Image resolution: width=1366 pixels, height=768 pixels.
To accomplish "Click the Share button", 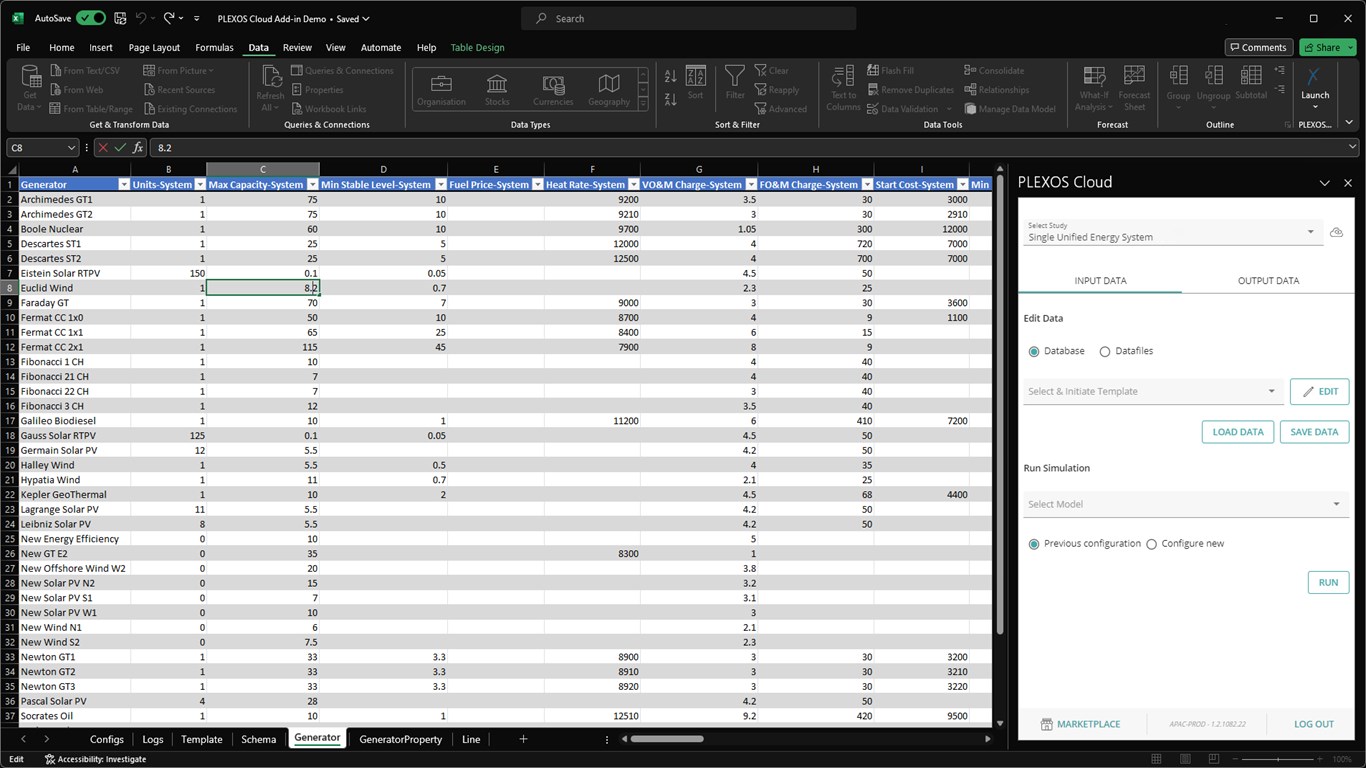I will tap(1327, 47).
